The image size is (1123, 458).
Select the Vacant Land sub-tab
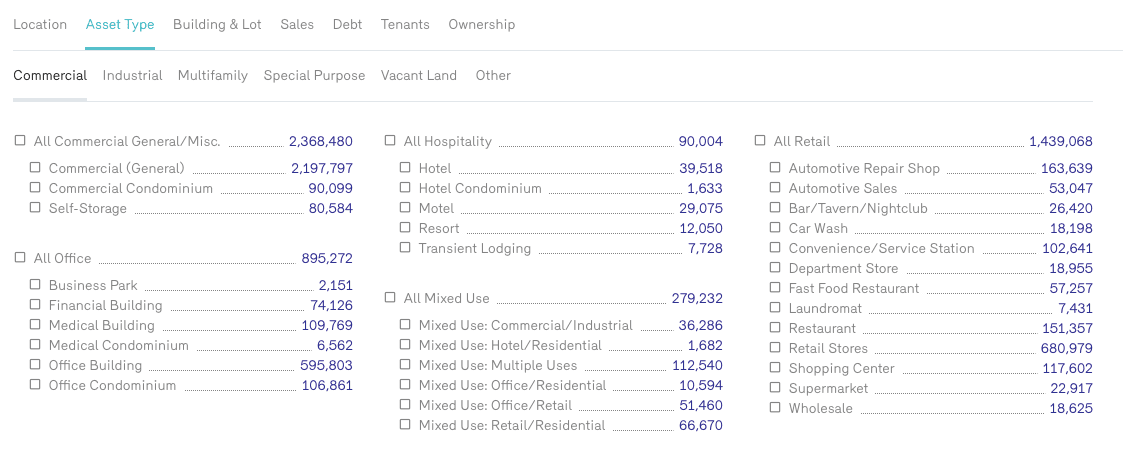pyautogui.click(x=419, y=75)
